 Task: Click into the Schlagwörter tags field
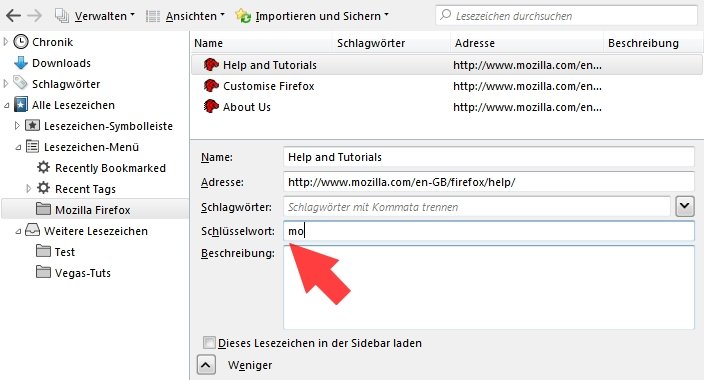point(477,207)
